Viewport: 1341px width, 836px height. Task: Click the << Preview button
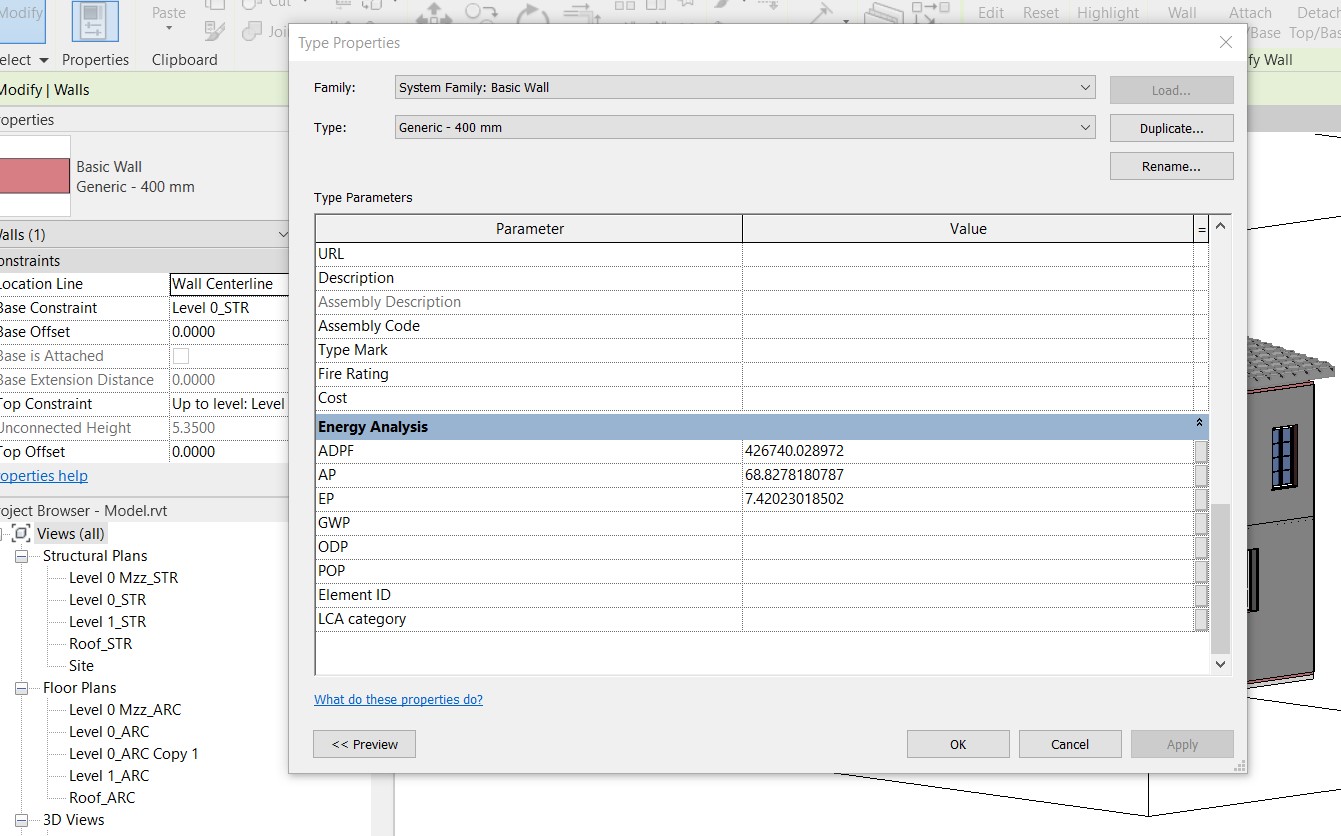coord(364,744)
